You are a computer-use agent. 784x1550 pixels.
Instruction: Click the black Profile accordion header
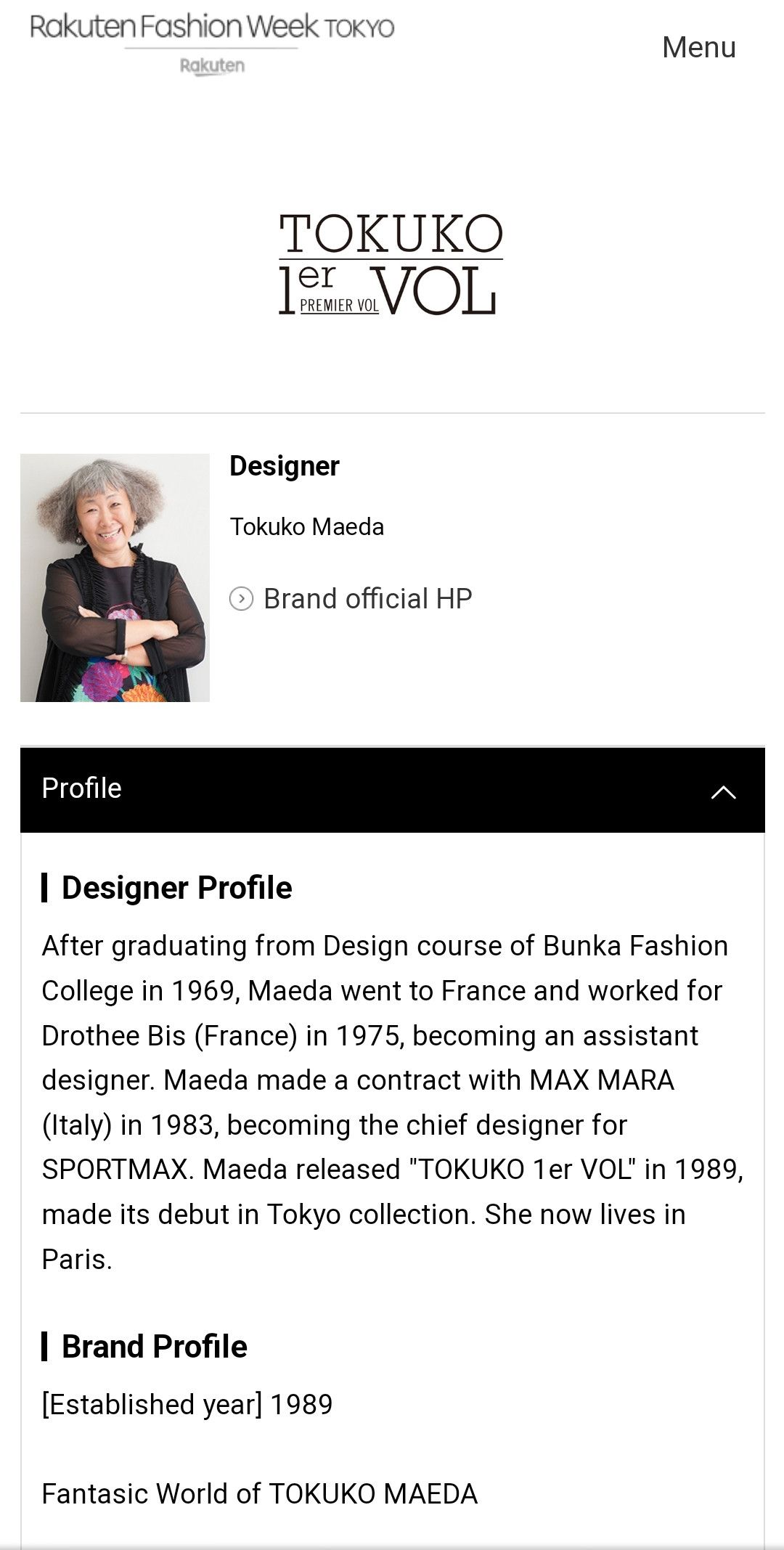pyautogui.click(x=393, y=789)
